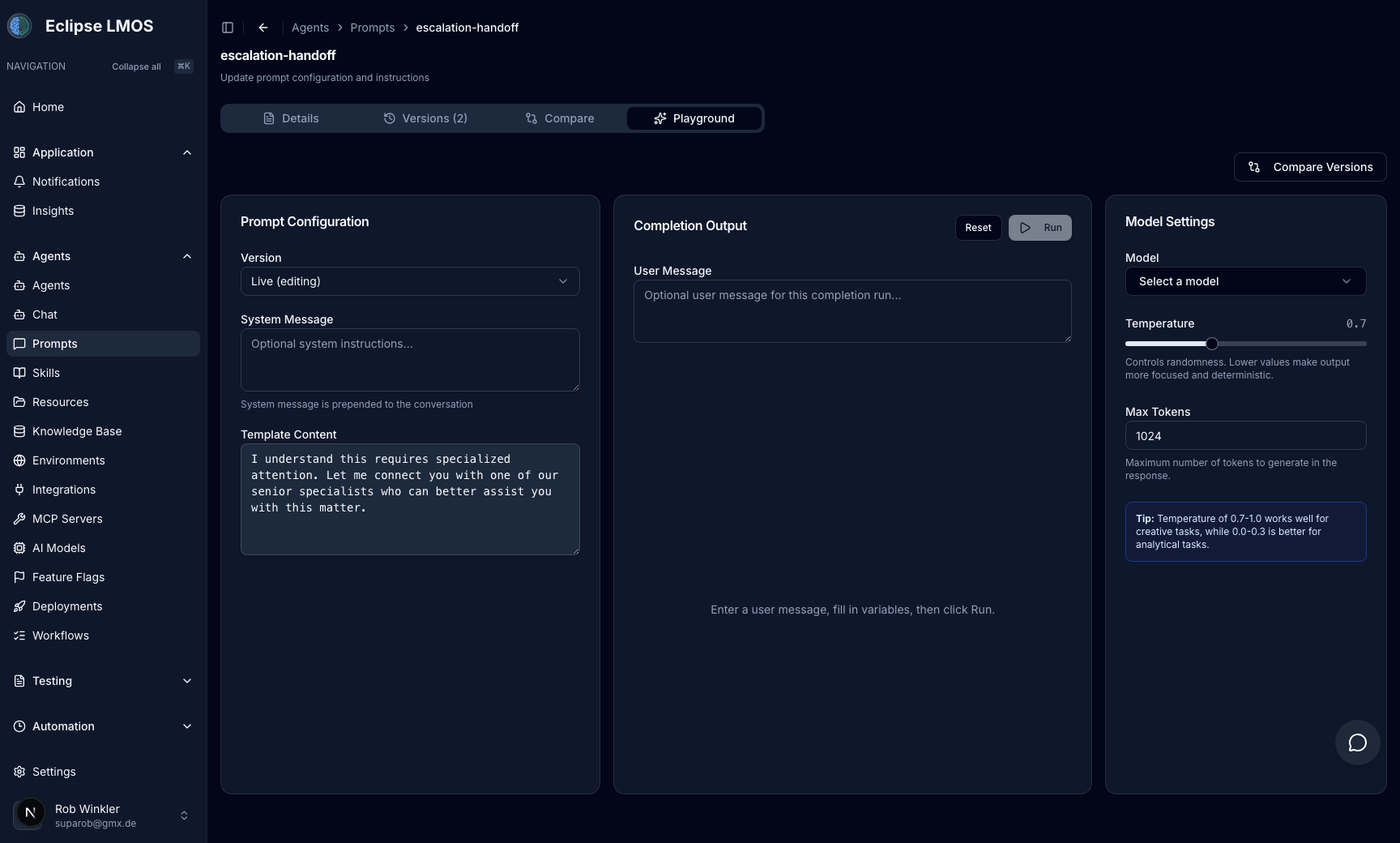Open Workflows in the sidebar
Image resolution: width=1400 pixels, height=843 pixels.
pos(103,635)
